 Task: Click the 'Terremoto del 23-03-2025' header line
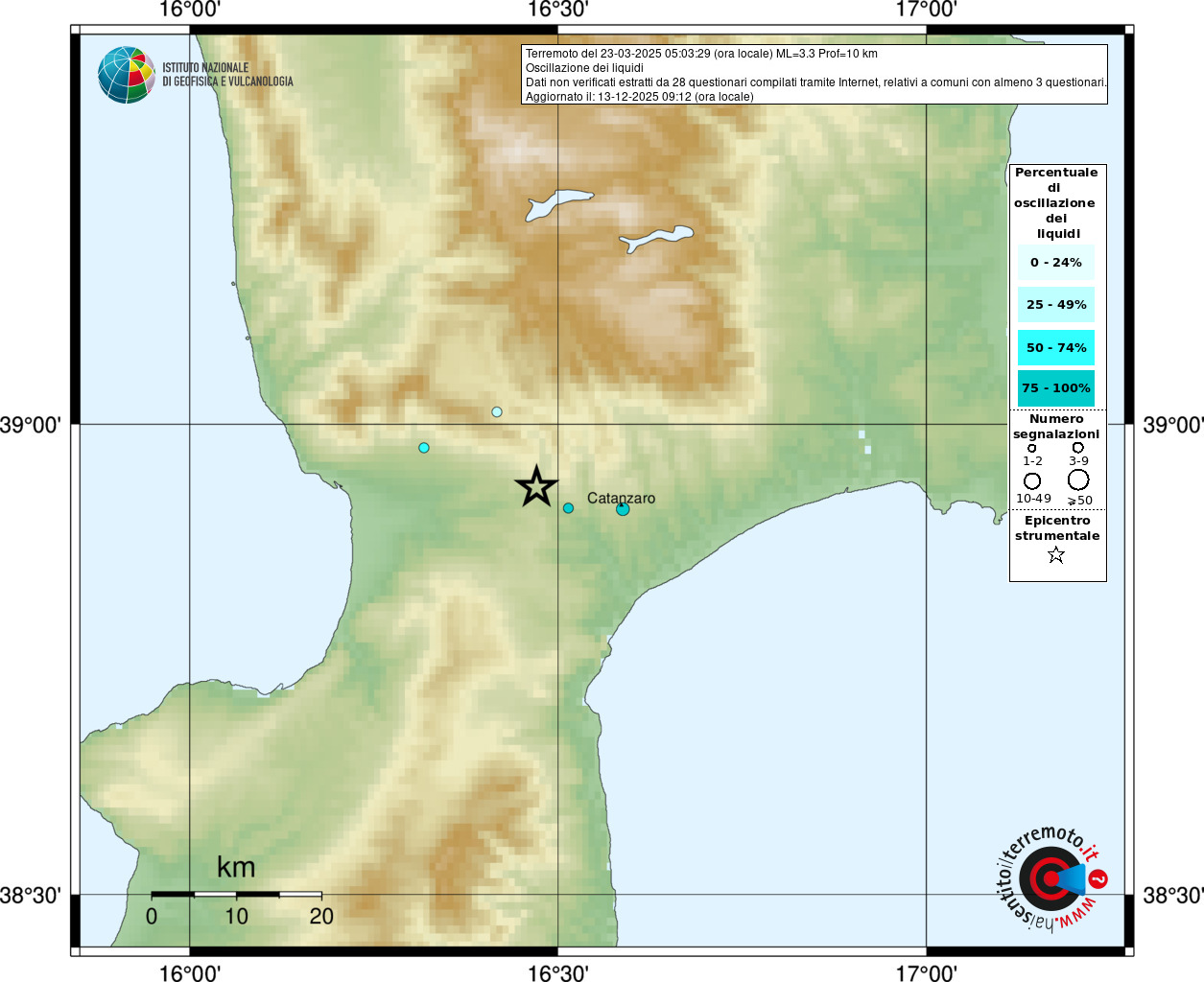pos(701,54)
